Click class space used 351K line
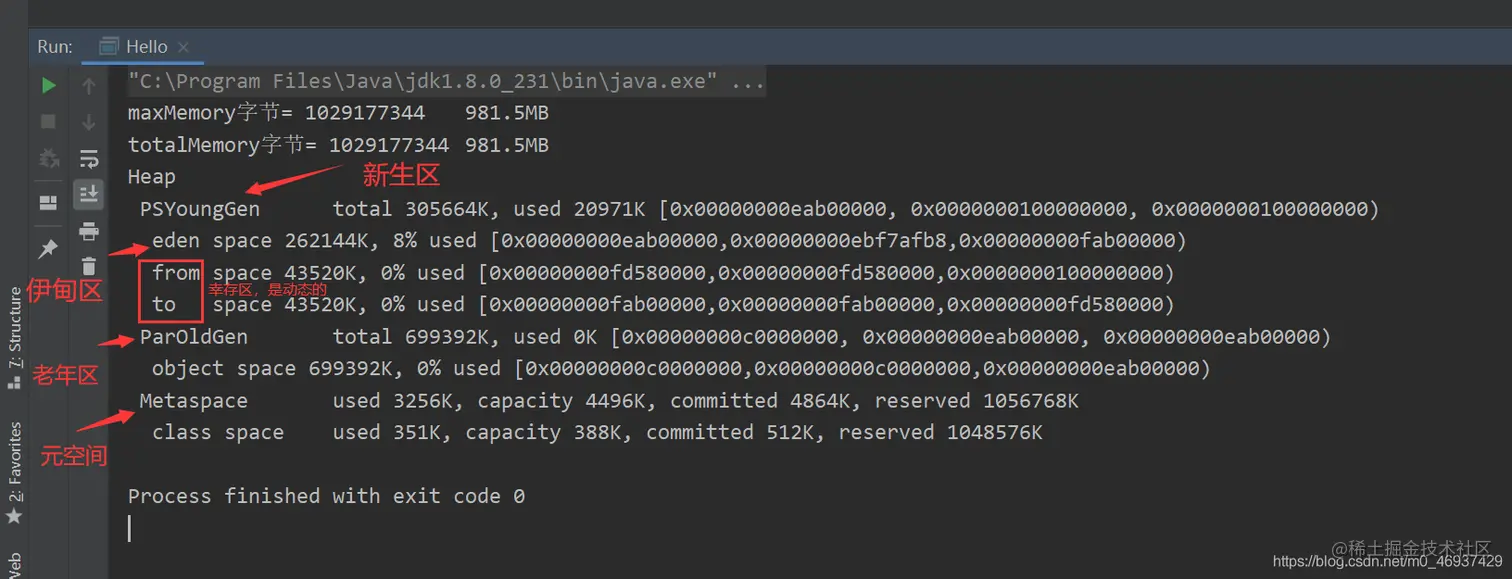 (x=597, y=433)
